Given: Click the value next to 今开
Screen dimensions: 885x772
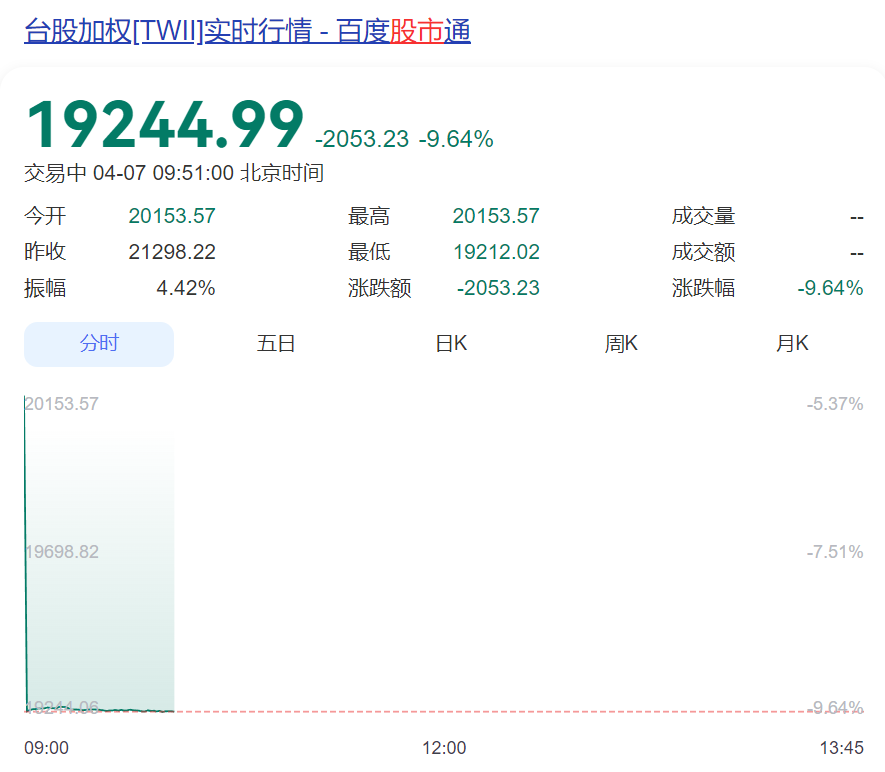Looking at the screenshot, I should pos(172,216).
